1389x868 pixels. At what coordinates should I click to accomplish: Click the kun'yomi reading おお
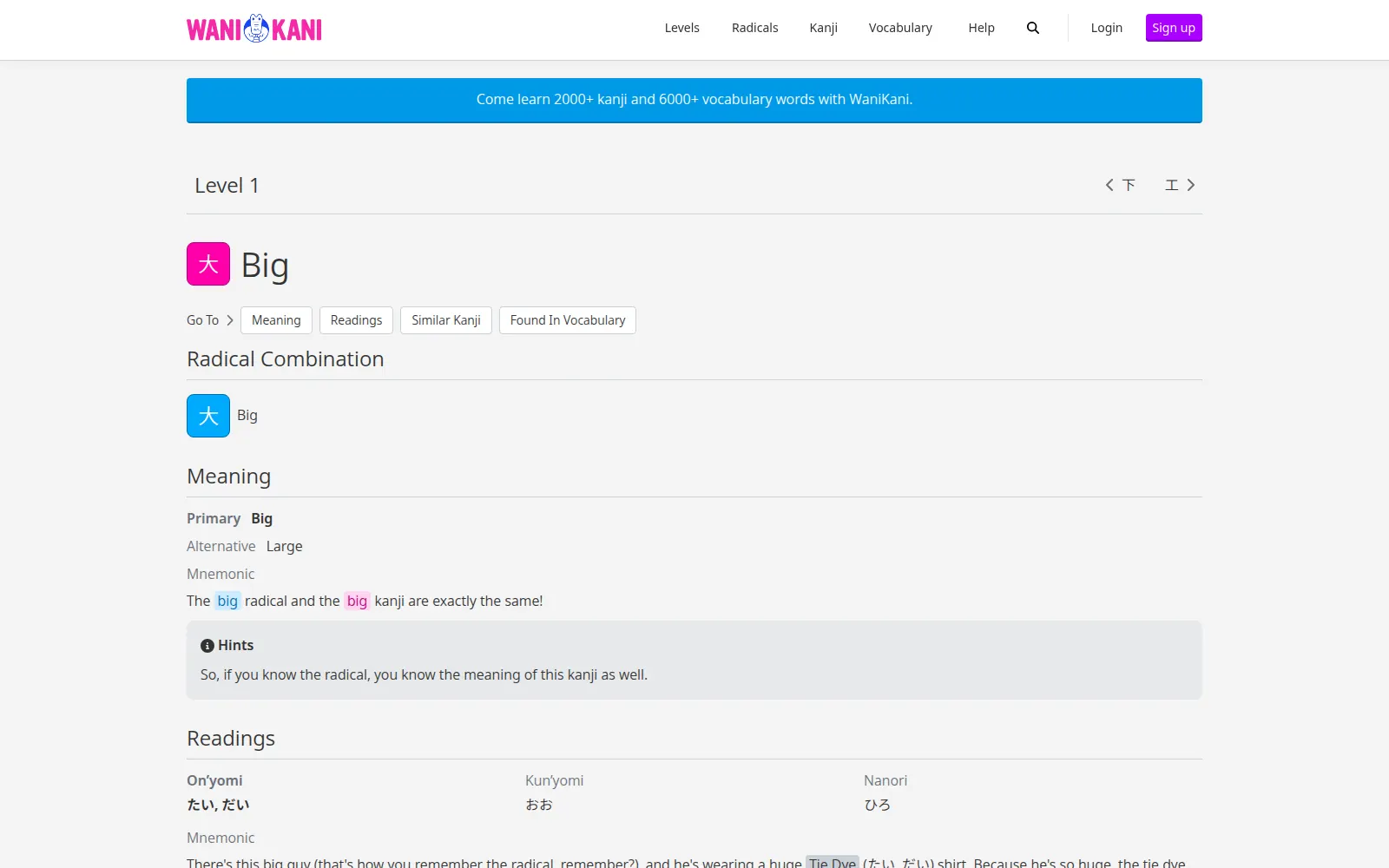[x=539, y=805]
